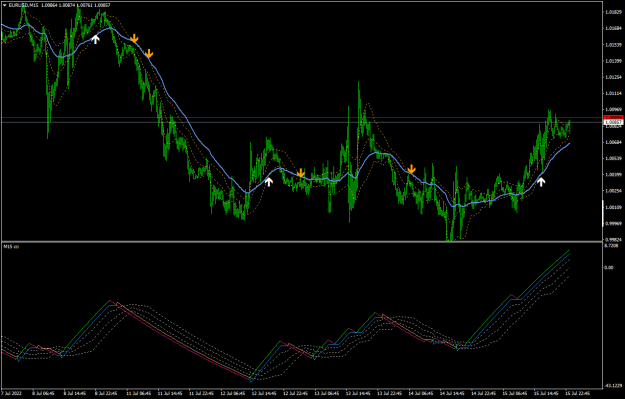The height and width of the screenshot is (399, 625).
Task: Select the white up arrow near 8 Jul 22:45
Action: (95, 39)
